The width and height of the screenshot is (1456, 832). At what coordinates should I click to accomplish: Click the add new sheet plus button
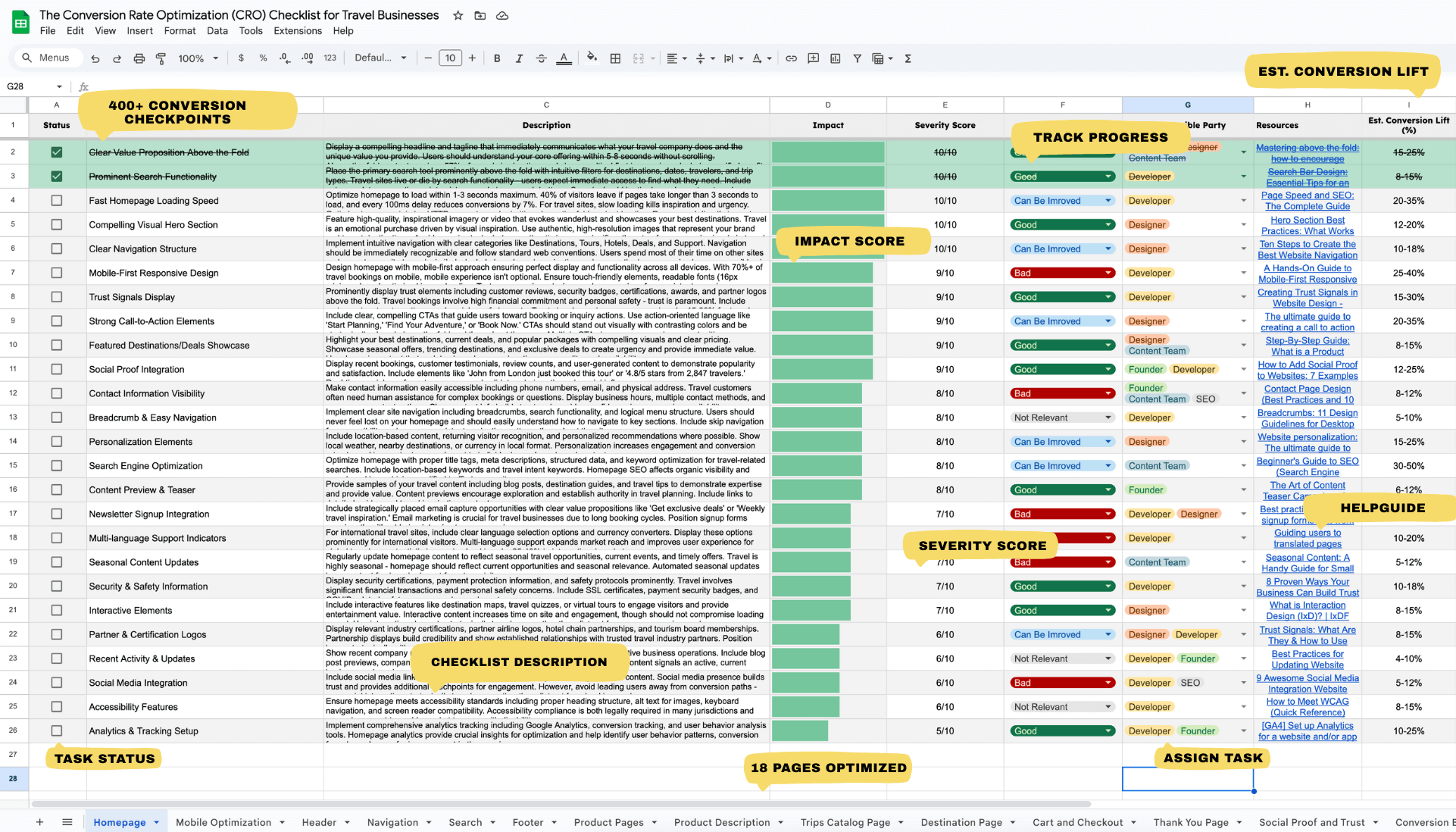tap(39, 822)
